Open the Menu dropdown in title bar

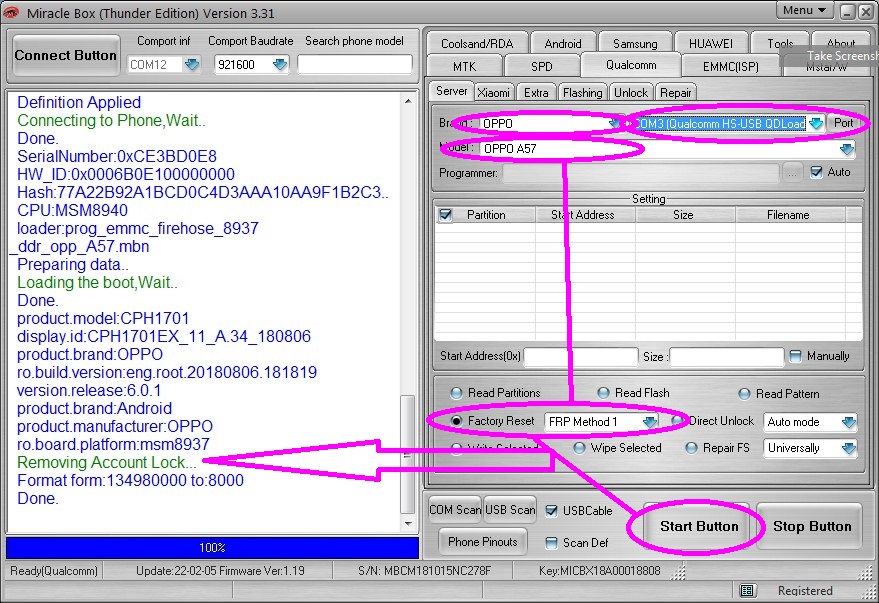coord(804,11)
